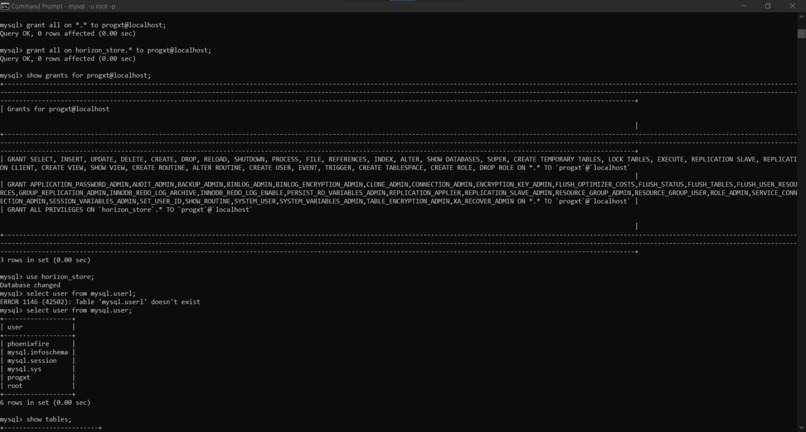Click the "select user from mysql.userl;" command
806x432 pixels.
coord(81,294)
